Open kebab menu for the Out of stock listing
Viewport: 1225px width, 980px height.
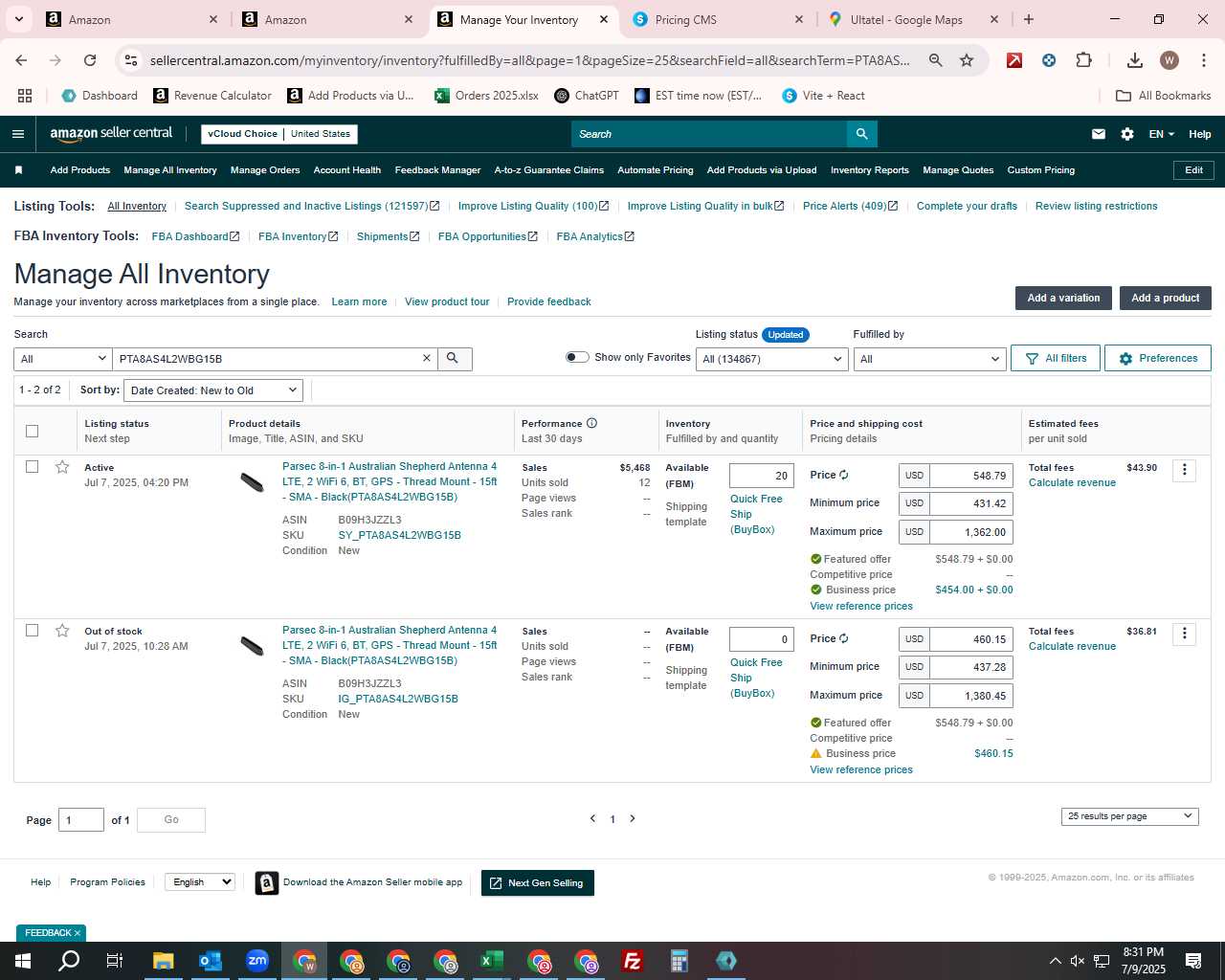[1184, 634]
